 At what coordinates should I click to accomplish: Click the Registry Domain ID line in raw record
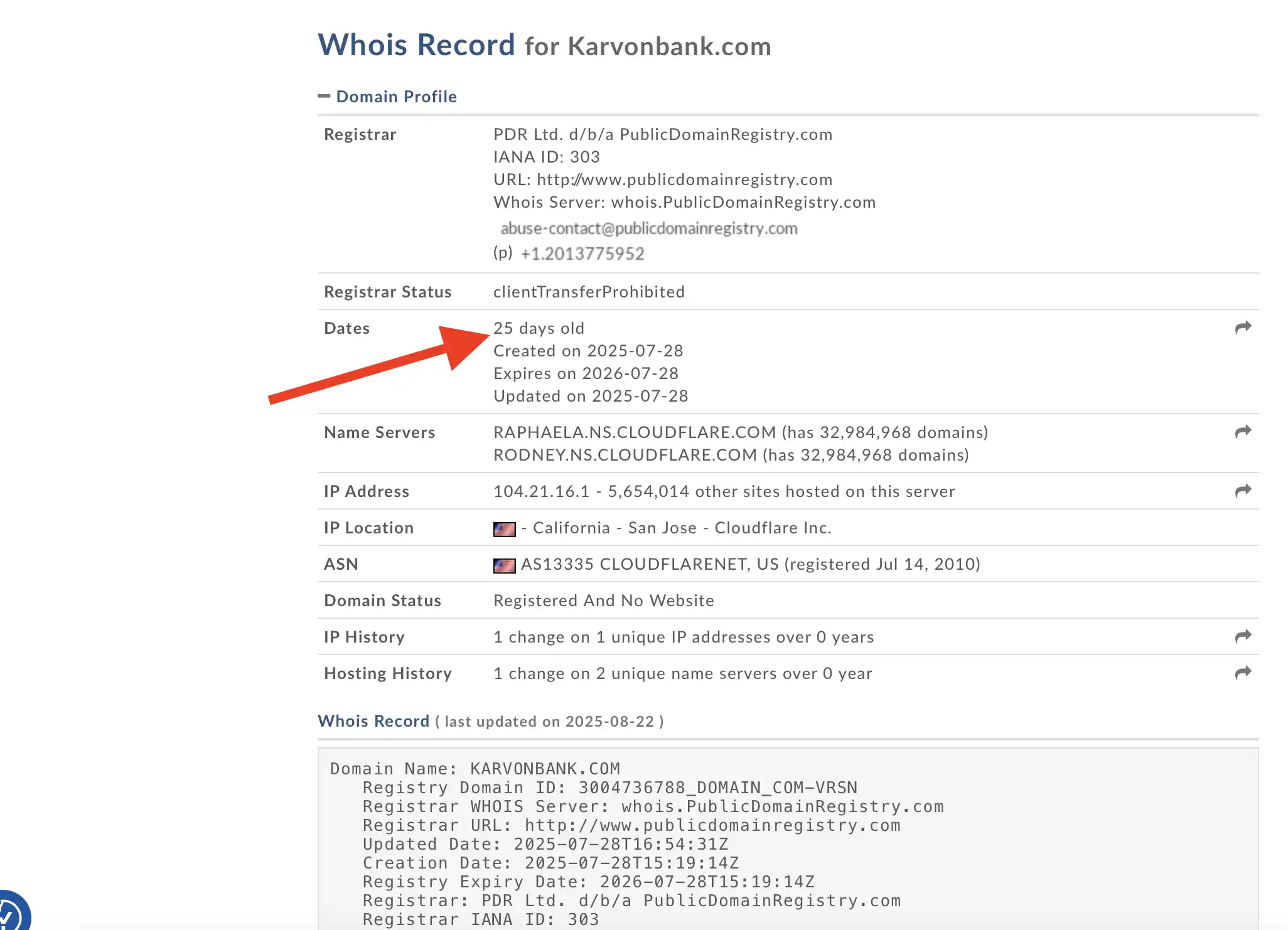[x=610, y=788]
